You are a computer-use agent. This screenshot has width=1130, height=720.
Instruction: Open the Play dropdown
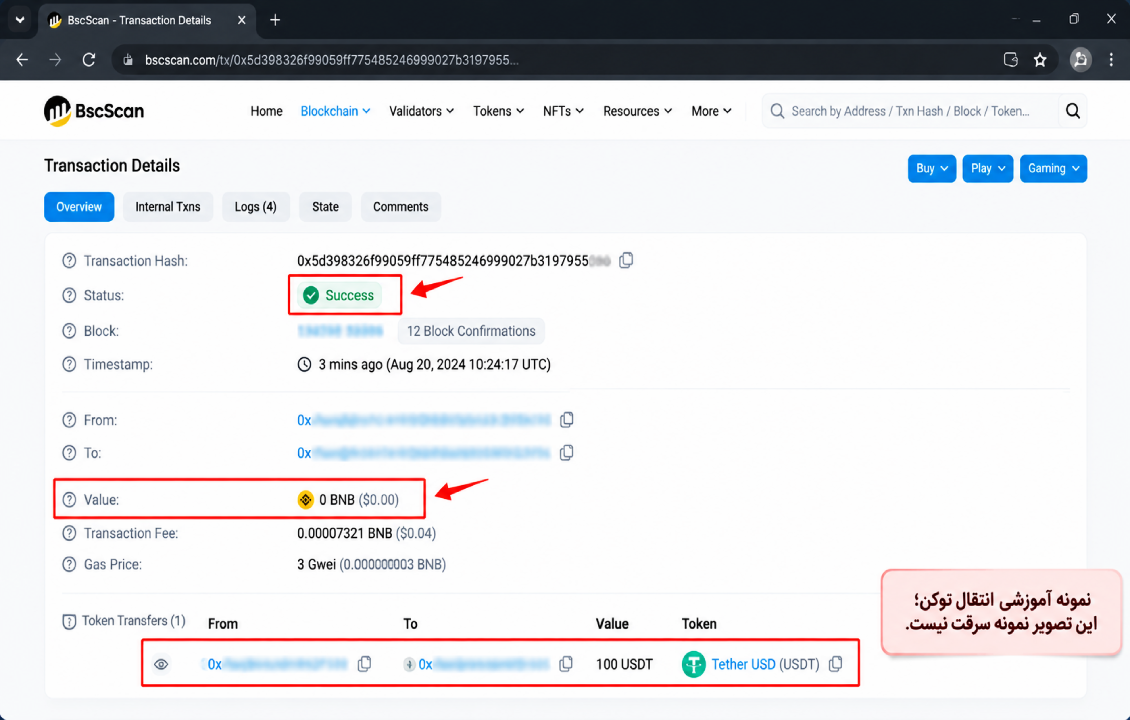coord(987,169)
